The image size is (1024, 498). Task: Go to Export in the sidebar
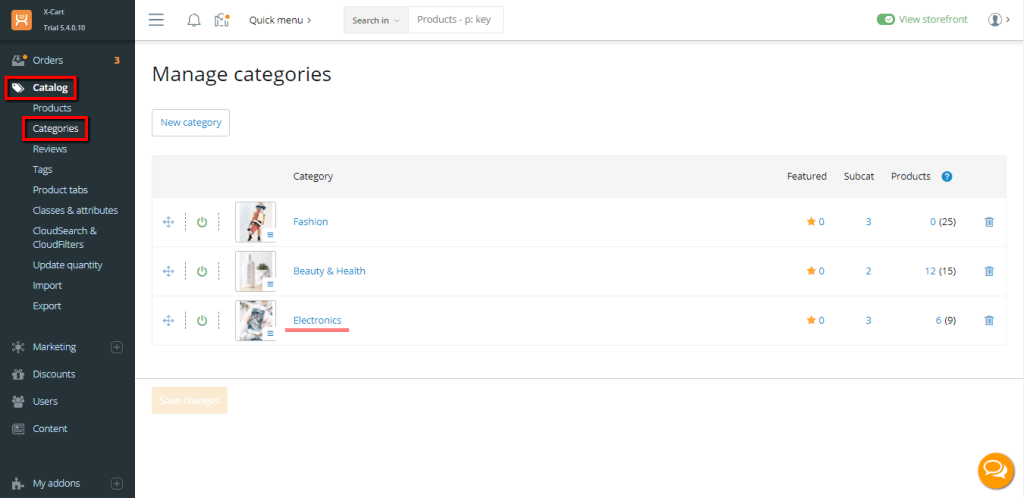pos(47,305)
